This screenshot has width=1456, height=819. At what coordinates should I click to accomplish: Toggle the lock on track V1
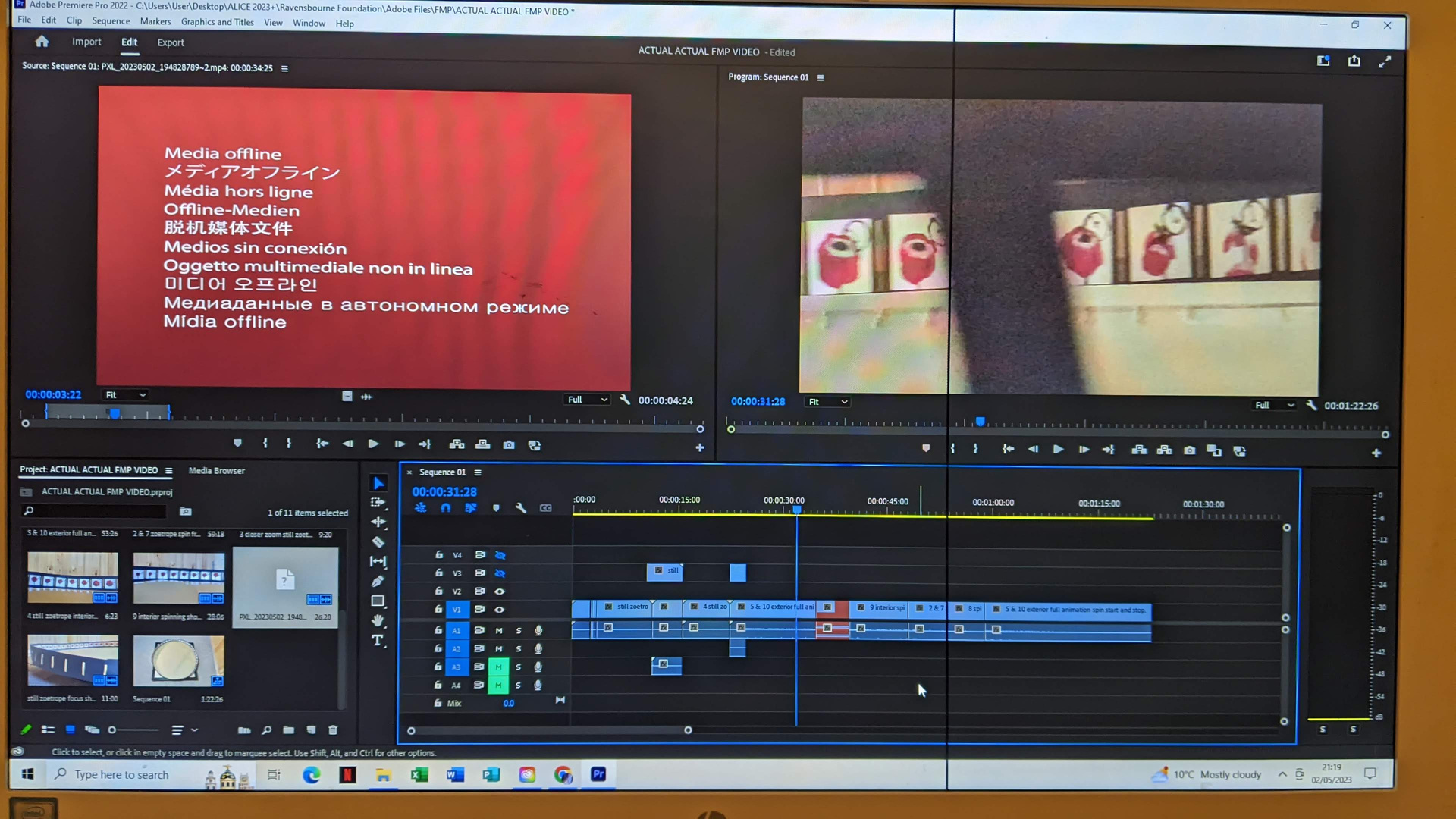438,609
